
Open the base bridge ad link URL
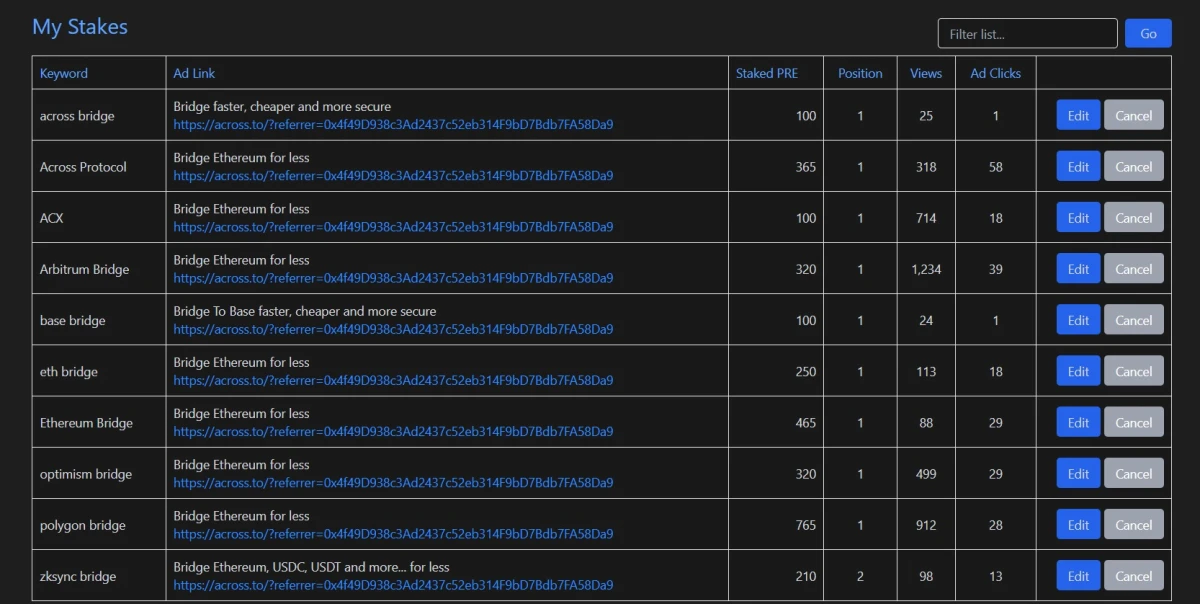tap(393, 329)
